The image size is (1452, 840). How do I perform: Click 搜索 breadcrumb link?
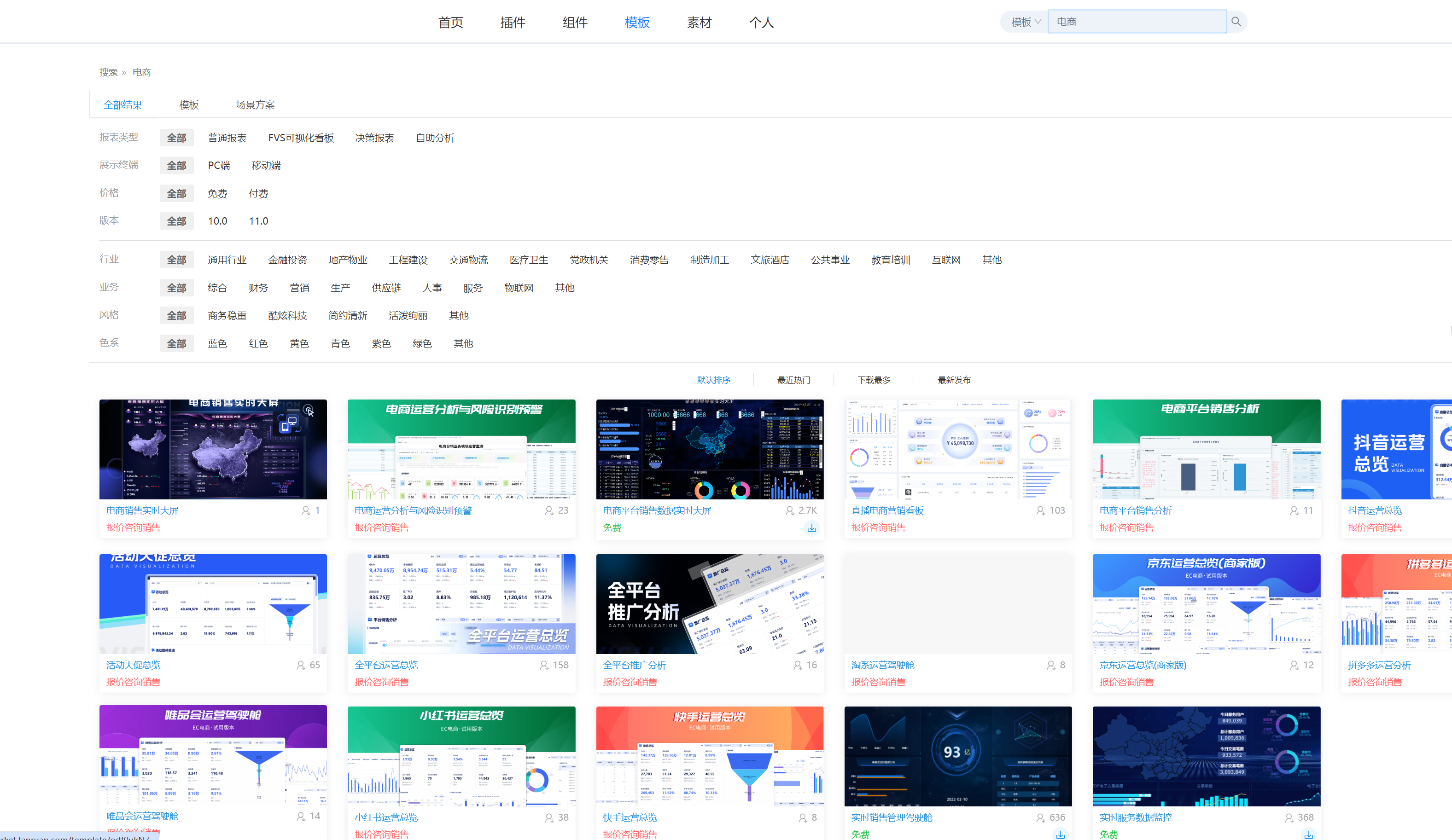point(108,73)
